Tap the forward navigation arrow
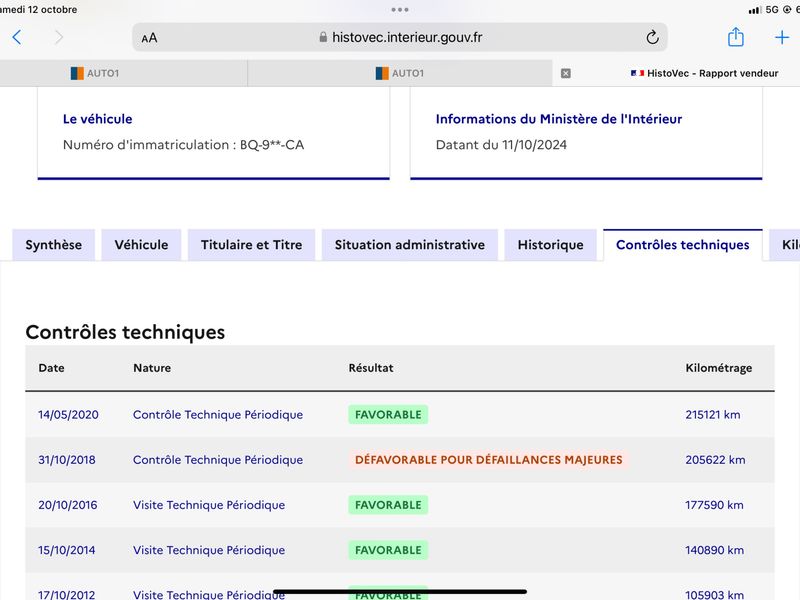800x600 pixels. tap(59, 37)
